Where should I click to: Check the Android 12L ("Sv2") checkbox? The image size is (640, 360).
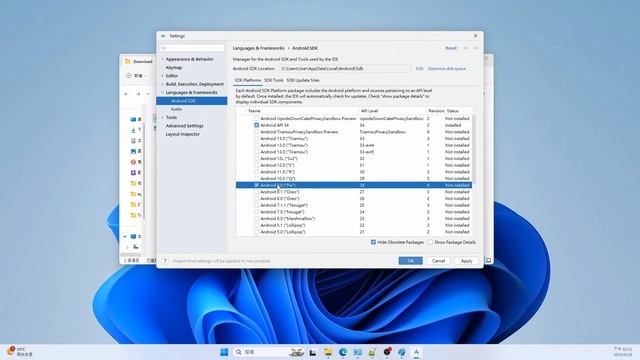pyautogui.click(x=256, y=158)
